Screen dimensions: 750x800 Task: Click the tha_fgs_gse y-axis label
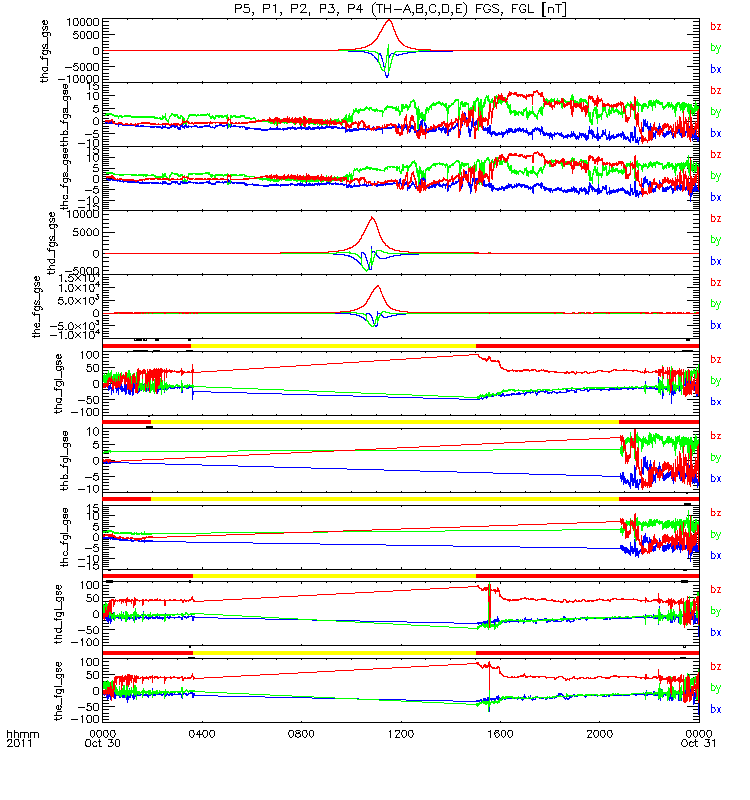(45, 51)
